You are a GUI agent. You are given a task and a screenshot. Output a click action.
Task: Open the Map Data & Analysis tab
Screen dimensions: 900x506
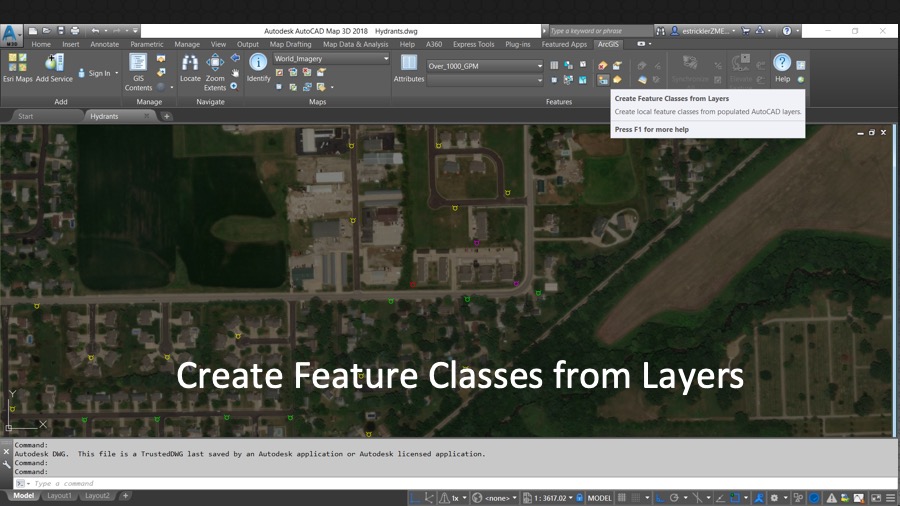coord(355,44)
